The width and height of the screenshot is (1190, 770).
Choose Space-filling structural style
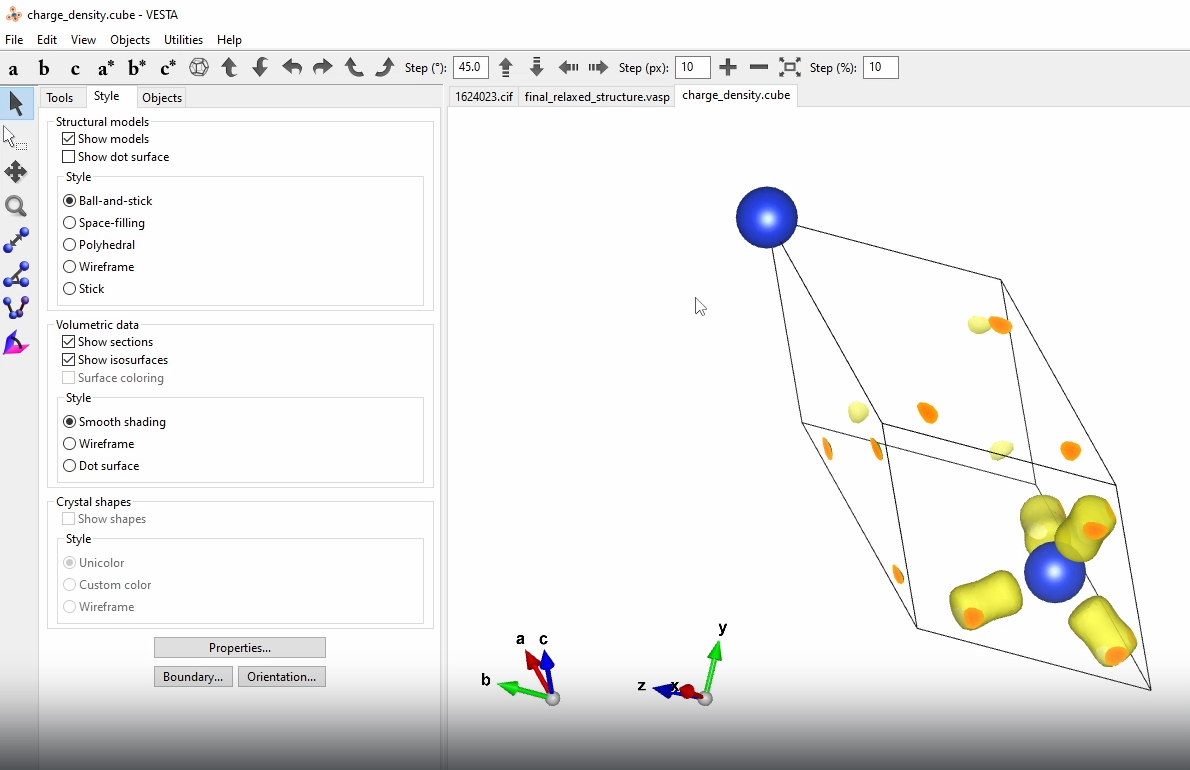pyautogui.click(x=70, y=223)
